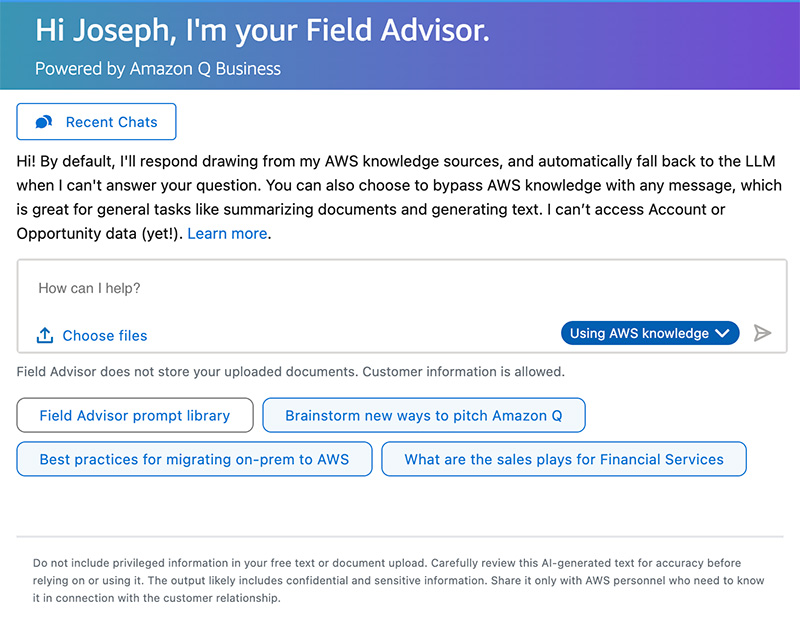This screenshot has height=621, width=800.
Task: Select Brainstorm new ways to pitch Amazon Q
Action: [423, 415]
